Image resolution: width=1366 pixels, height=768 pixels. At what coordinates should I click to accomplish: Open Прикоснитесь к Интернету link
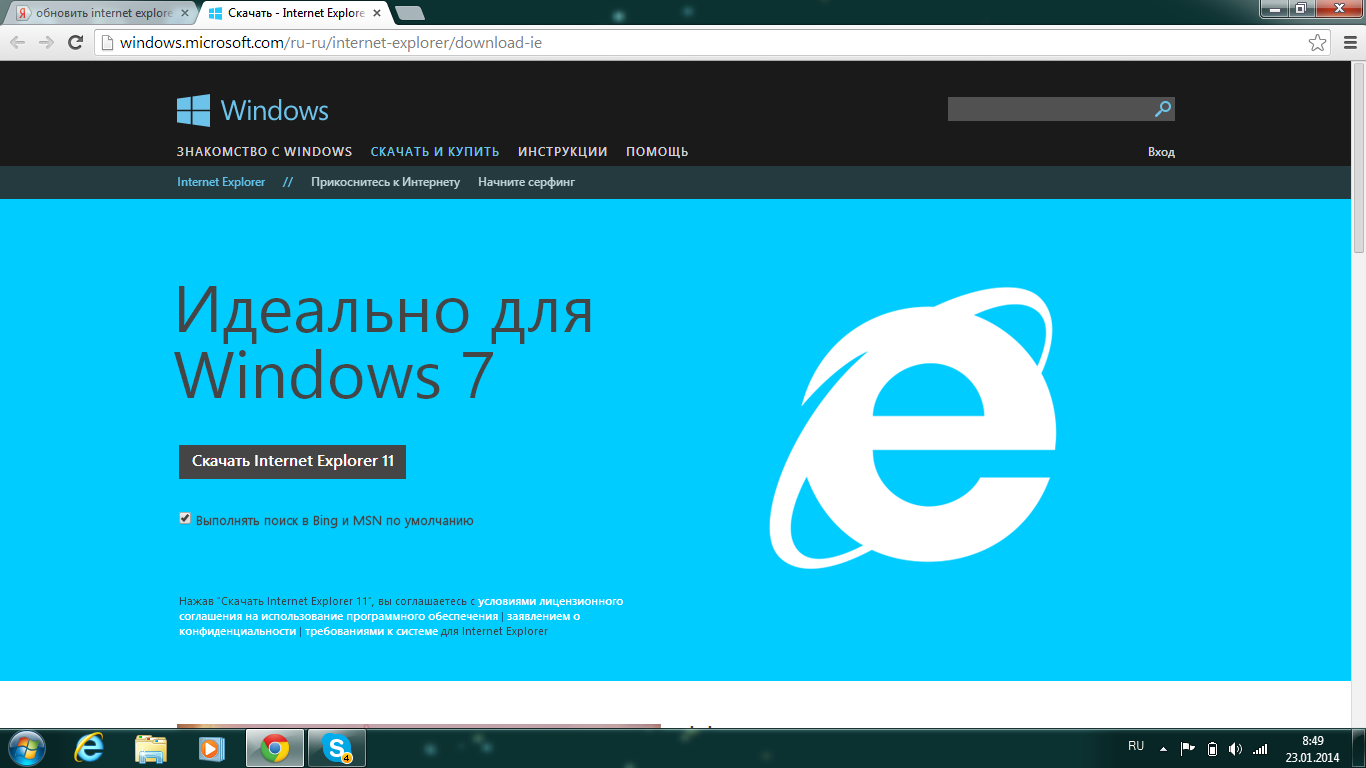(x=385, y=182)
